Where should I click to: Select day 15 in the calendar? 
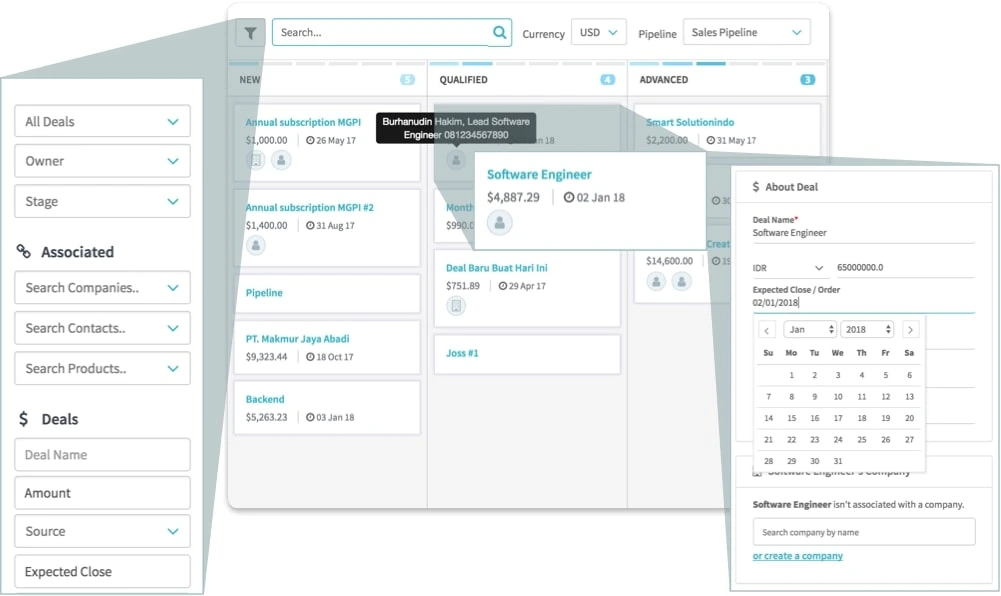(x=792, y=418)
